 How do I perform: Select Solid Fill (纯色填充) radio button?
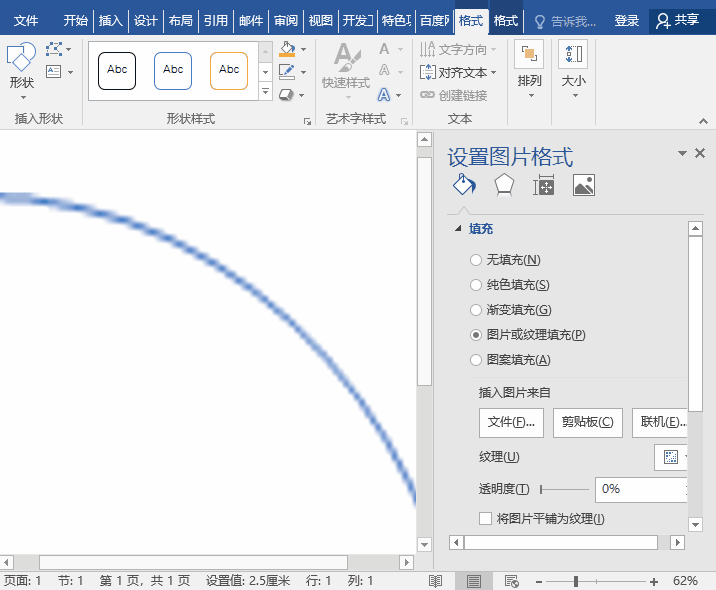(476, 285)
